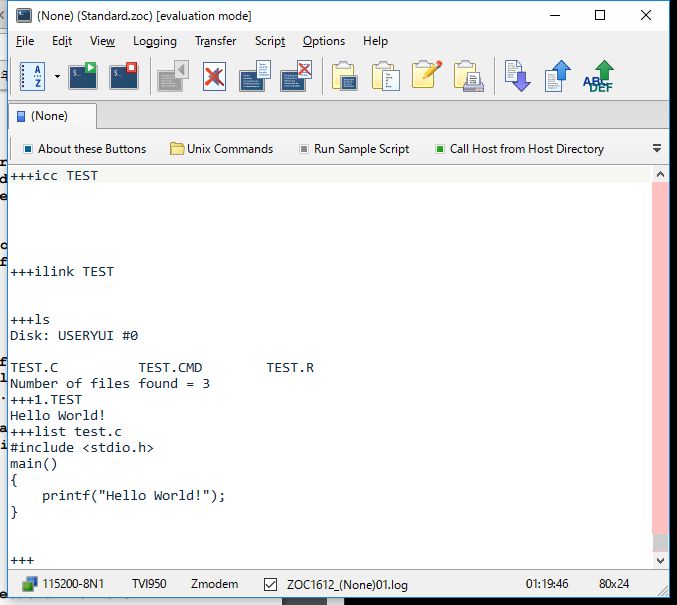Click the edit notepad with pencil icon
Image resolution: width=677 pixels, height=605 pixels.
tap(427, 74)
